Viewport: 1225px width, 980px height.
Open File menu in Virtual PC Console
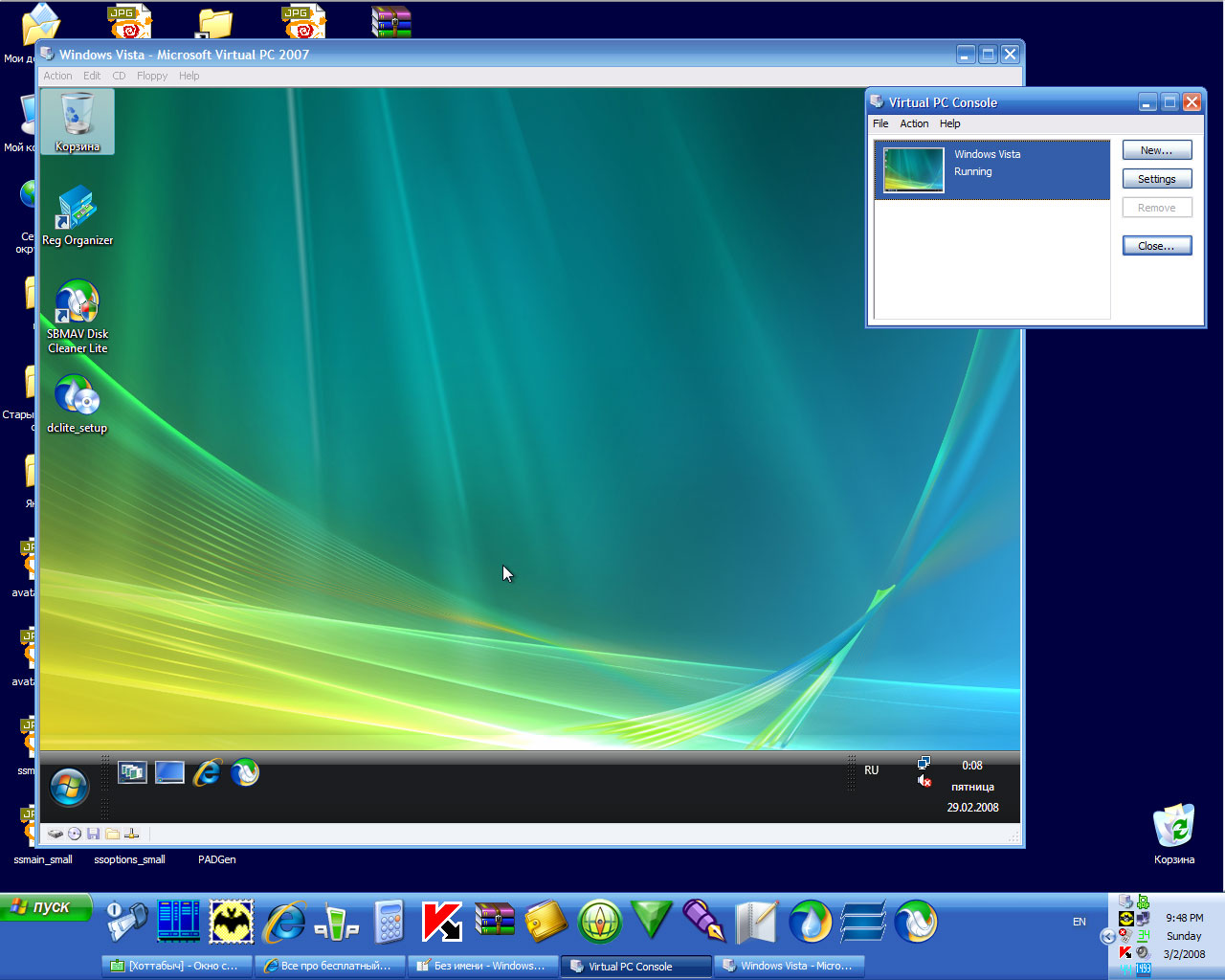[880, 123]
